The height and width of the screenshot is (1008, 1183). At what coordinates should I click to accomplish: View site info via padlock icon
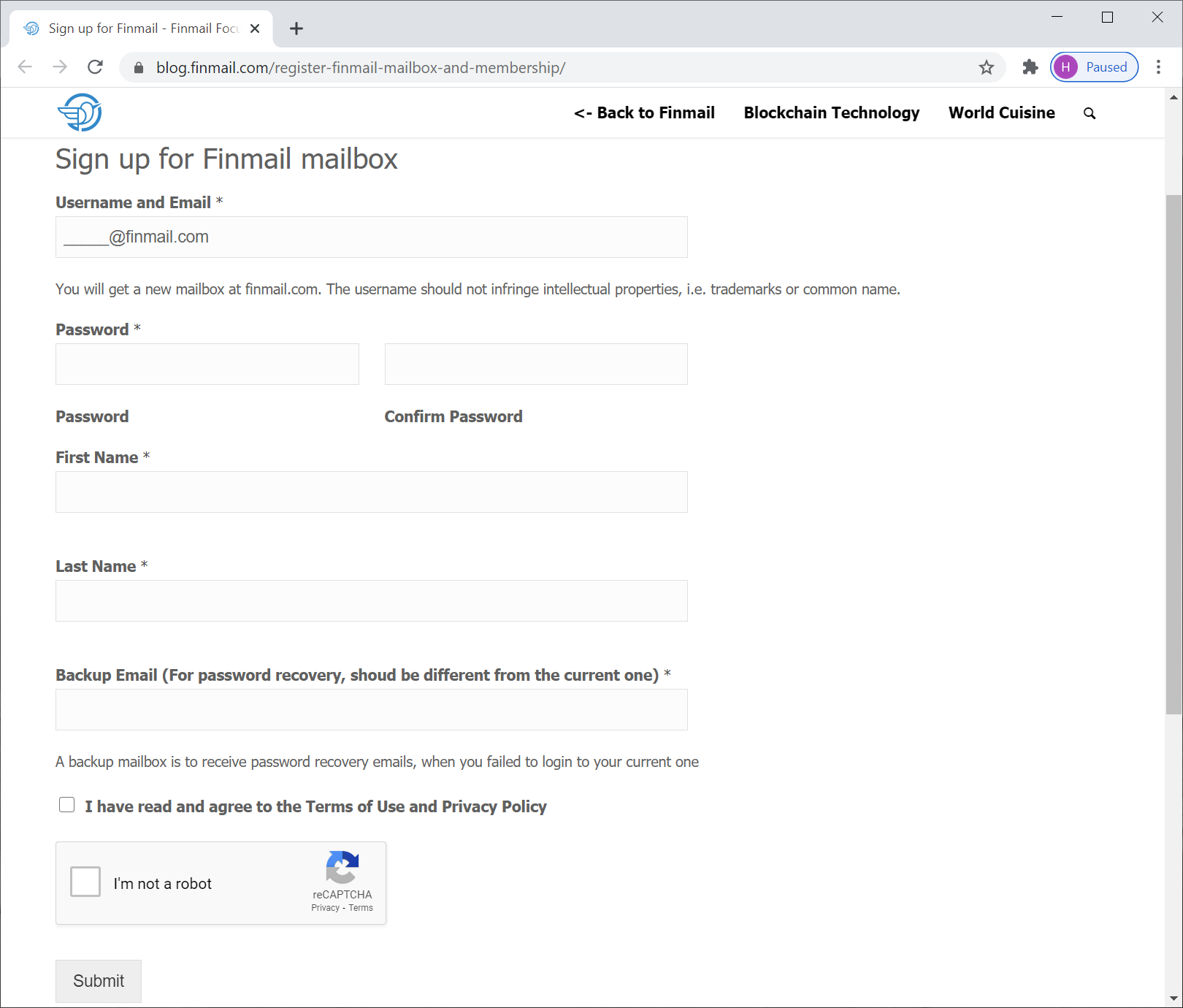coord(139,67)
